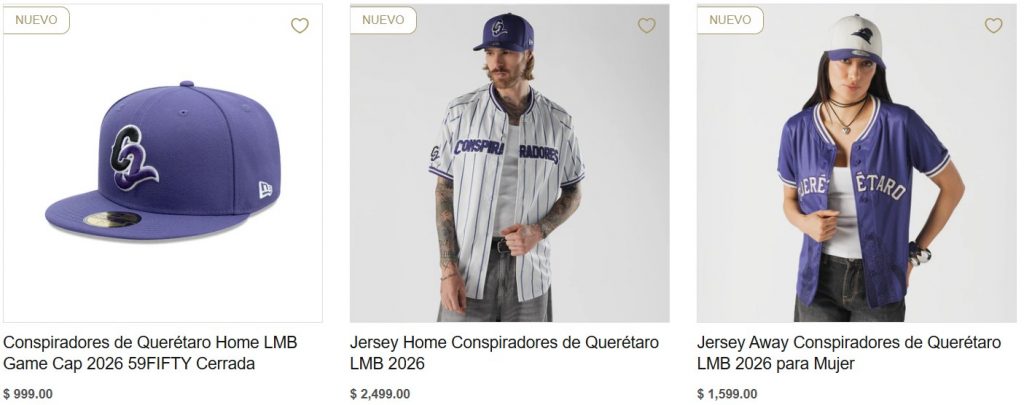The image size is (1024, 405).
Task: Open Conspiradores de Querétaro Home LMB Game Cap link
Action: click(150, 353)
